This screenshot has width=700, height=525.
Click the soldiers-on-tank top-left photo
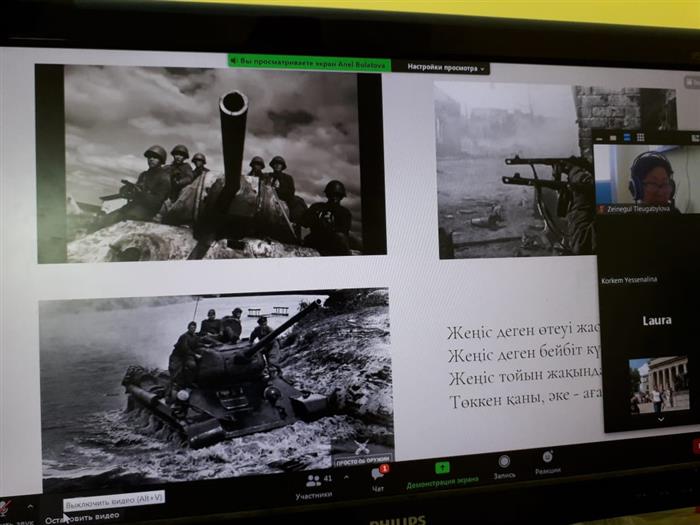210,164
